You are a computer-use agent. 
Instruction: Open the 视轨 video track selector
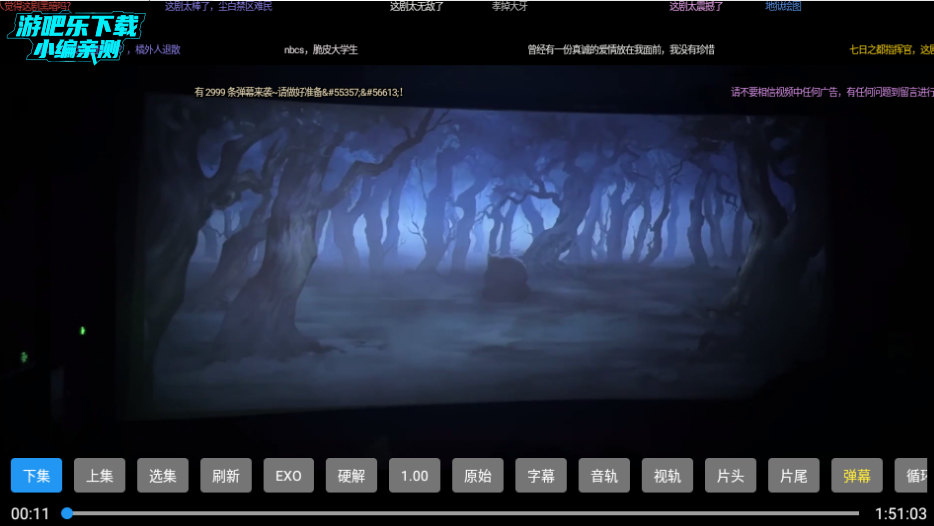tap(667, 475)
